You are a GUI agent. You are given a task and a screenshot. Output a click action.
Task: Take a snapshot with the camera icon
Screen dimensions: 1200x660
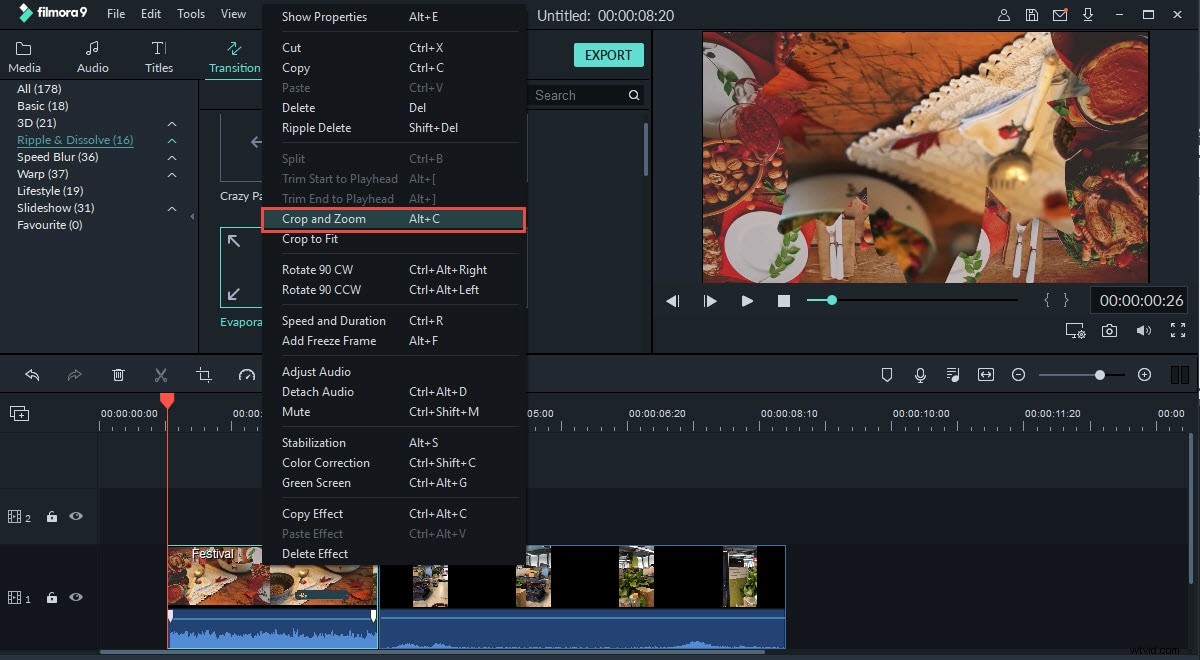click(1109, 330)
